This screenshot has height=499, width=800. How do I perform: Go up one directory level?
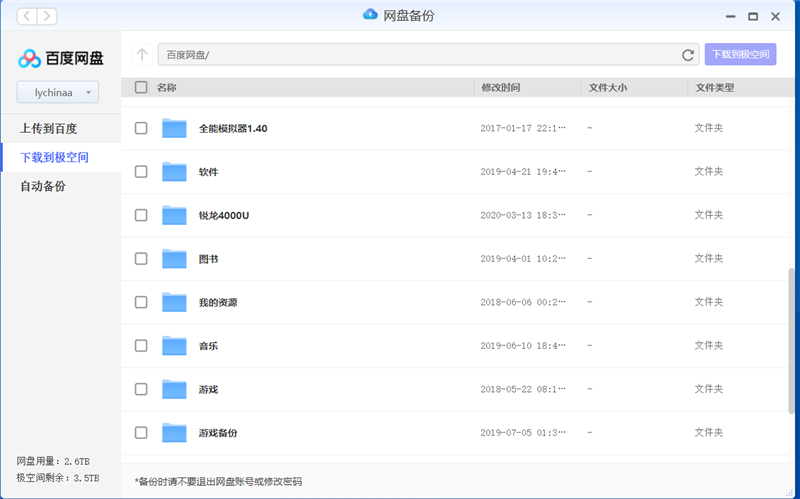142,55
